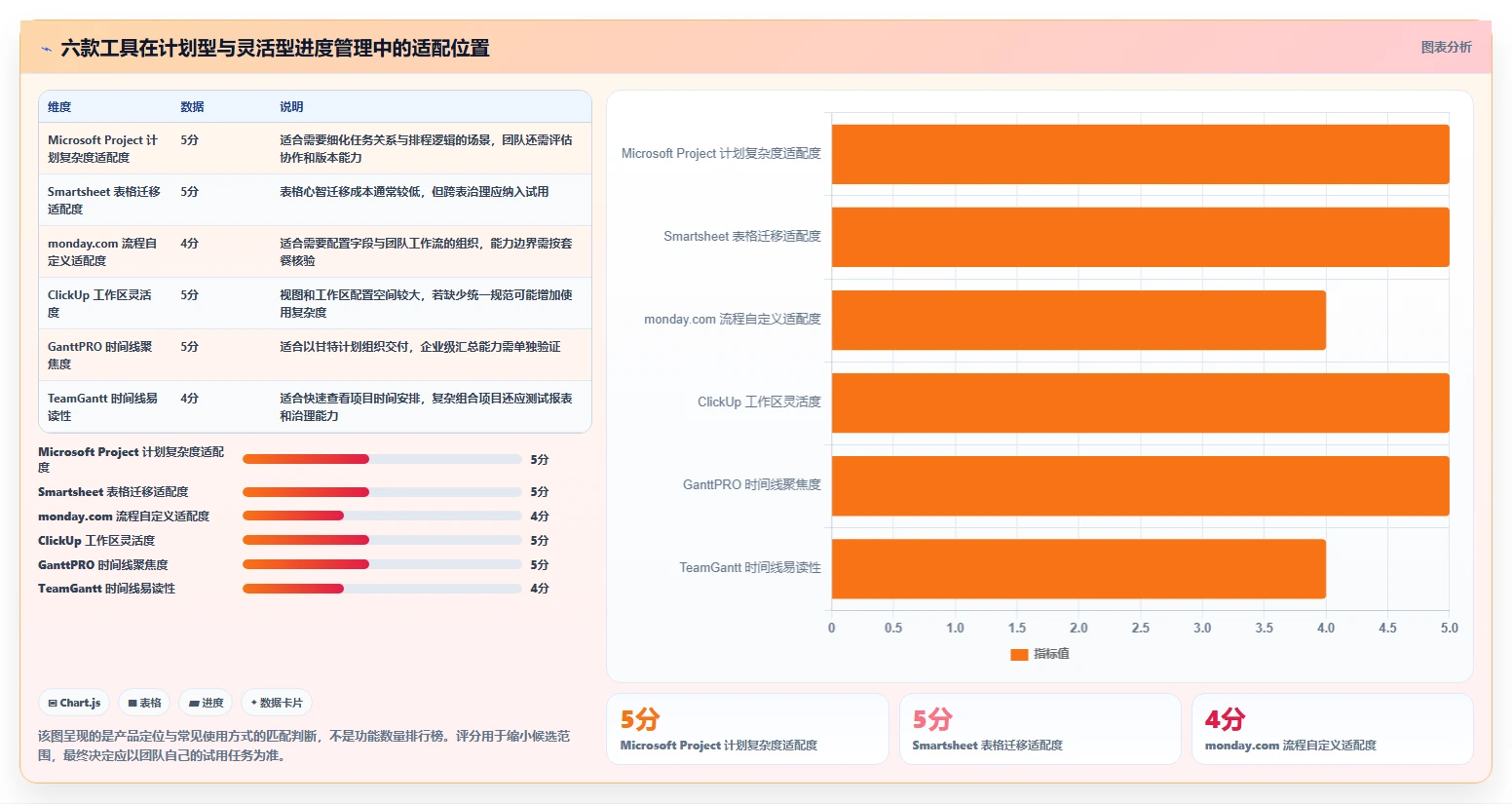Click the footnote starting 该图呈现的是产品定位
Screen dimensions: 1512x804
304,746
